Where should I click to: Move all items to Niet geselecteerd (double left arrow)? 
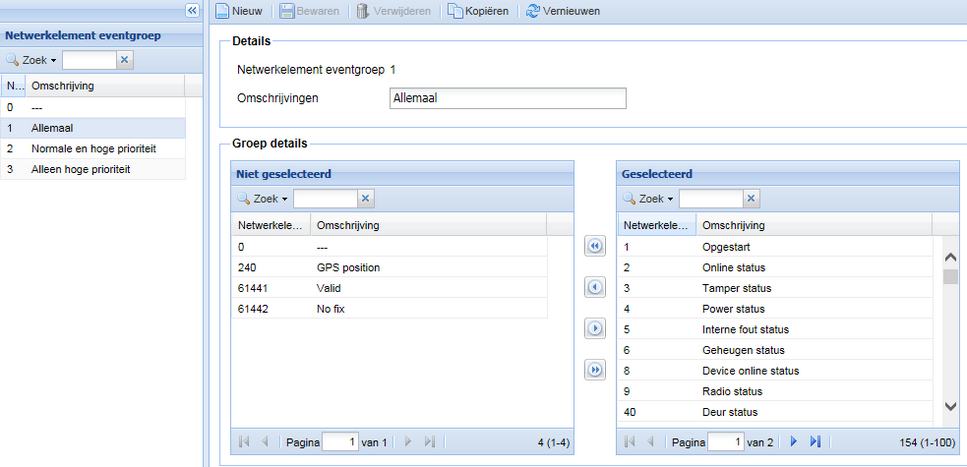pos(595,246)
